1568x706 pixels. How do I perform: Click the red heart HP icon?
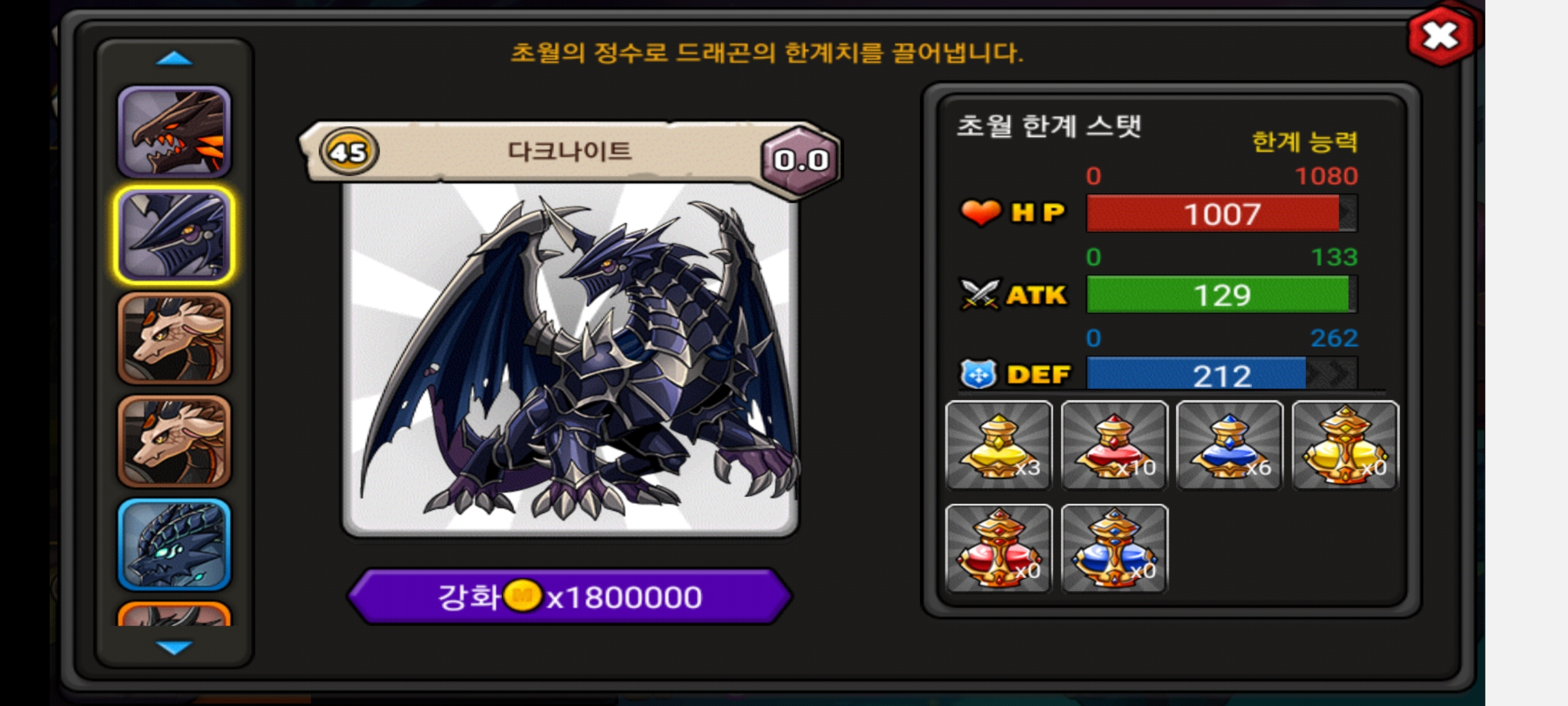(x=981, y=212)
